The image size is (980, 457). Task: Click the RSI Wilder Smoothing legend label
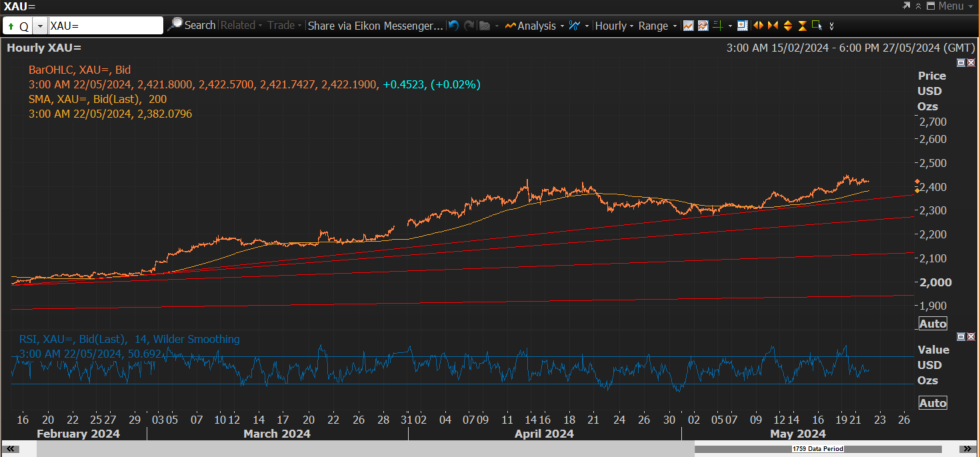pos(129,339)
